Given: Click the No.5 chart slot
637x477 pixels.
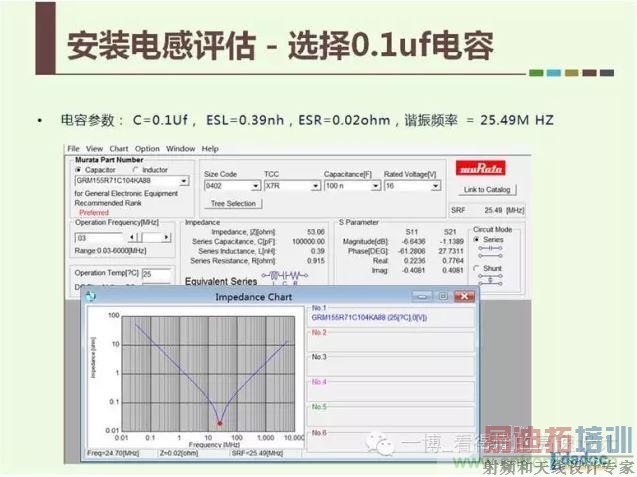Looking at the screenshot, I should (390, 414).
